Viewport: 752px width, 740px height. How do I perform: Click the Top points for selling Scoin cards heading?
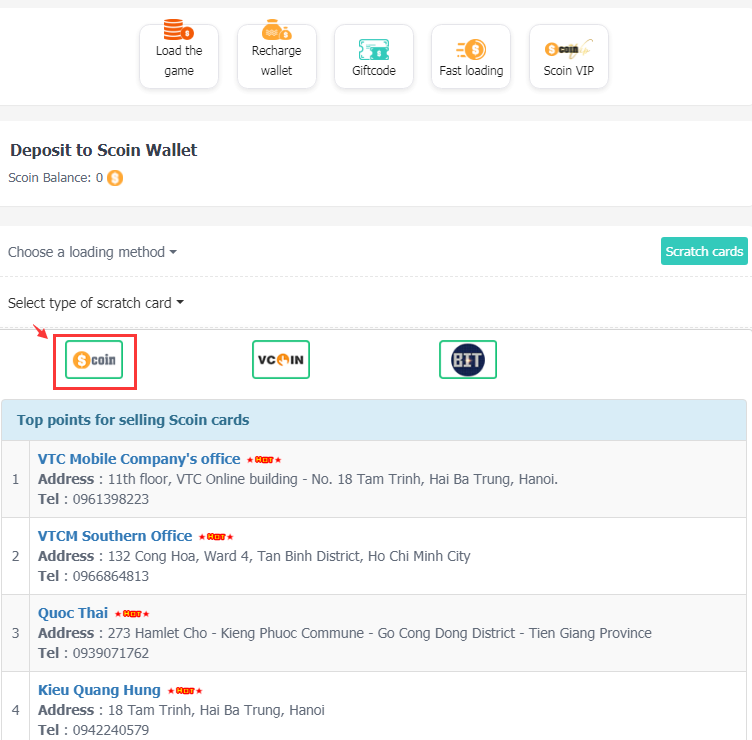click(133, 420)
